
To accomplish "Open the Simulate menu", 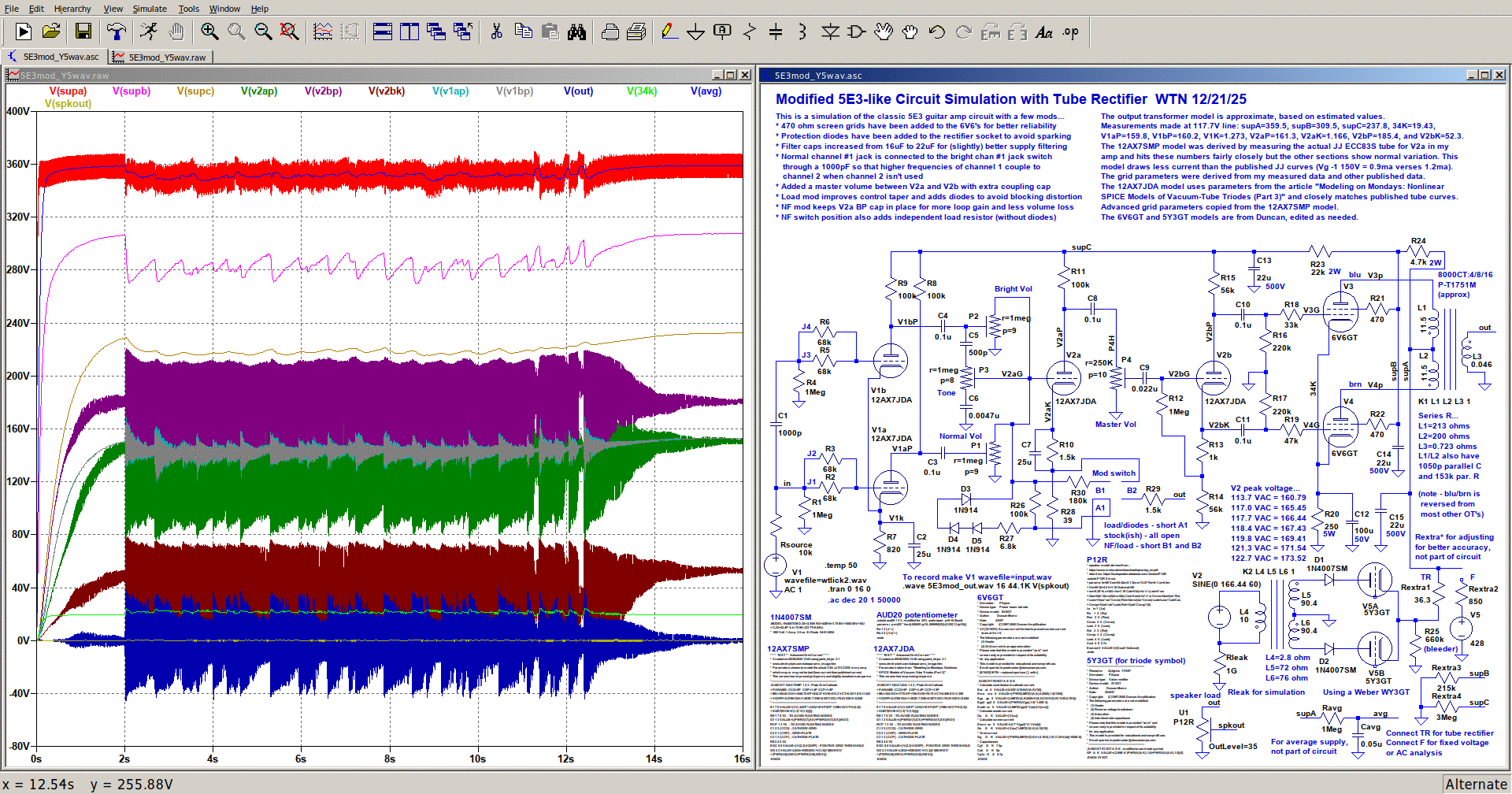I will click(x=150, y=9).
